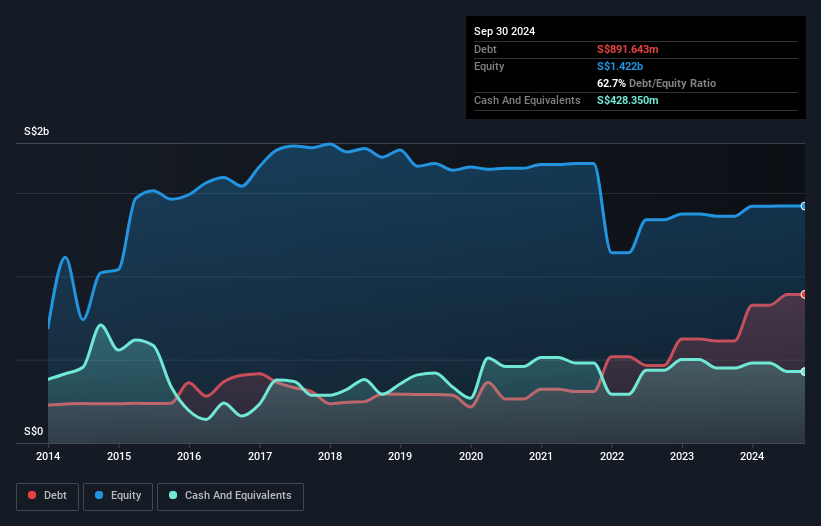Click the teal Cash endpoint marker
Screen dimensions: 821x526
coord(804,372)
